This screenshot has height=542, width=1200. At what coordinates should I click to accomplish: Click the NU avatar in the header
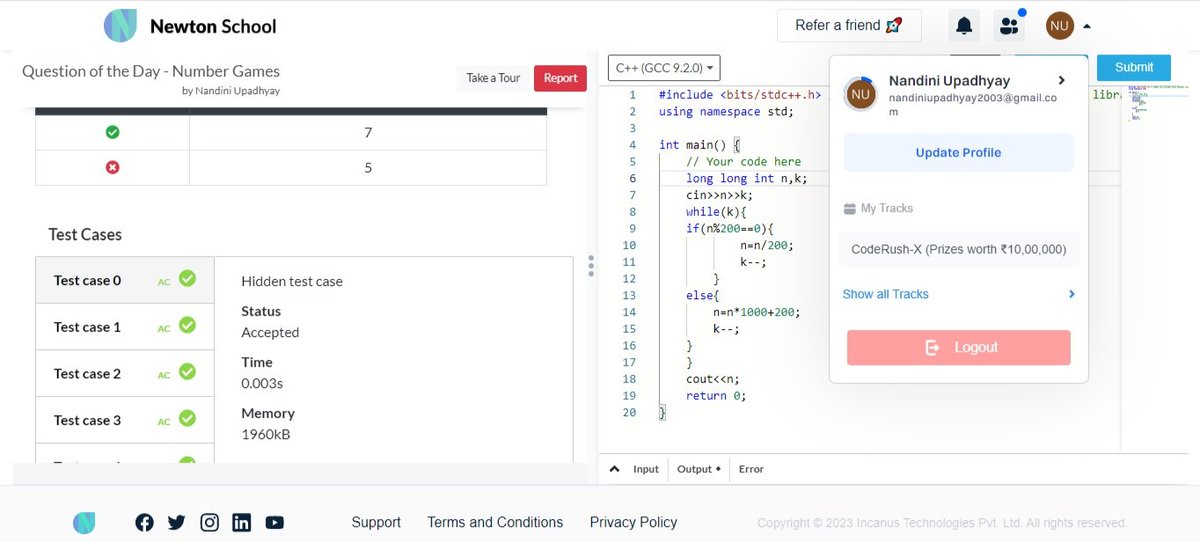click(x=1060, y=26)
